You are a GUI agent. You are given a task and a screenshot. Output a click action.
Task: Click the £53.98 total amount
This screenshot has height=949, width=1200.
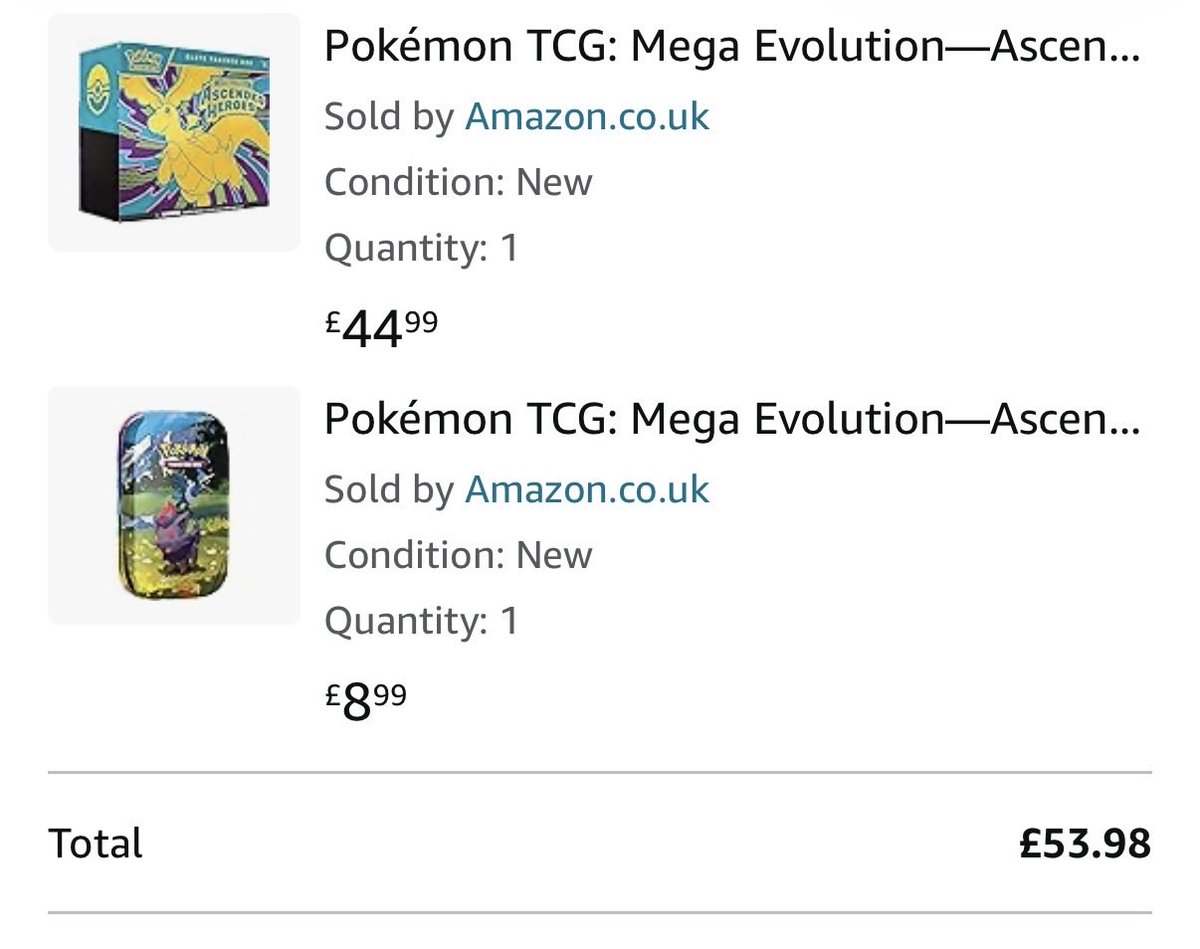1085,843
